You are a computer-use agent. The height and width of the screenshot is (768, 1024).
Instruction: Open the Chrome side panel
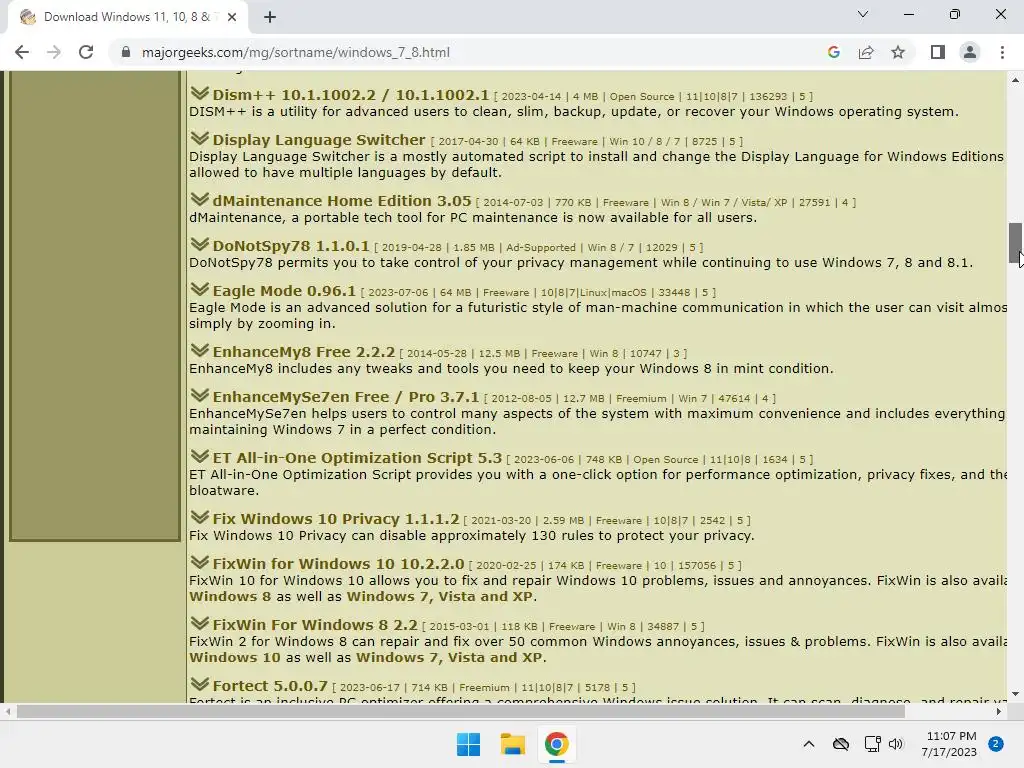[x=938, y=52]
